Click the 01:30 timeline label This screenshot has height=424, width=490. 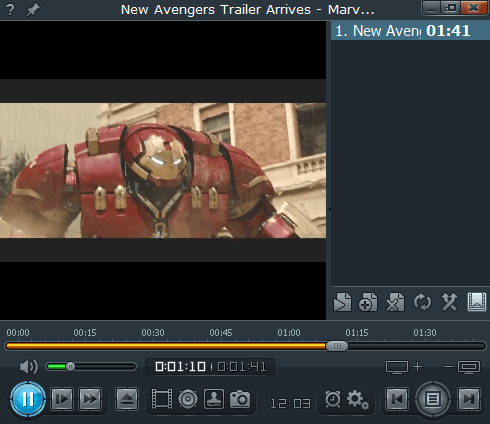pos(425,333)
